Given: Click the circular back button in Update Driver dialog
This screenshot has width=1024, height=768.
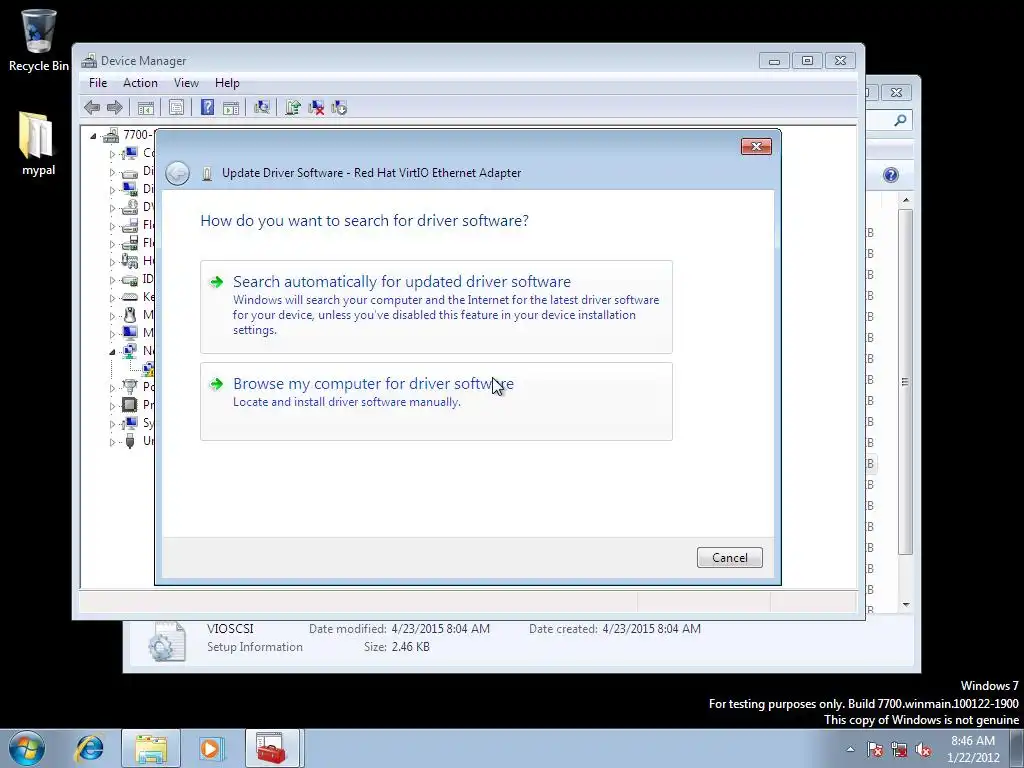Looking at the screenshot, I should click(x=178, y=173).
